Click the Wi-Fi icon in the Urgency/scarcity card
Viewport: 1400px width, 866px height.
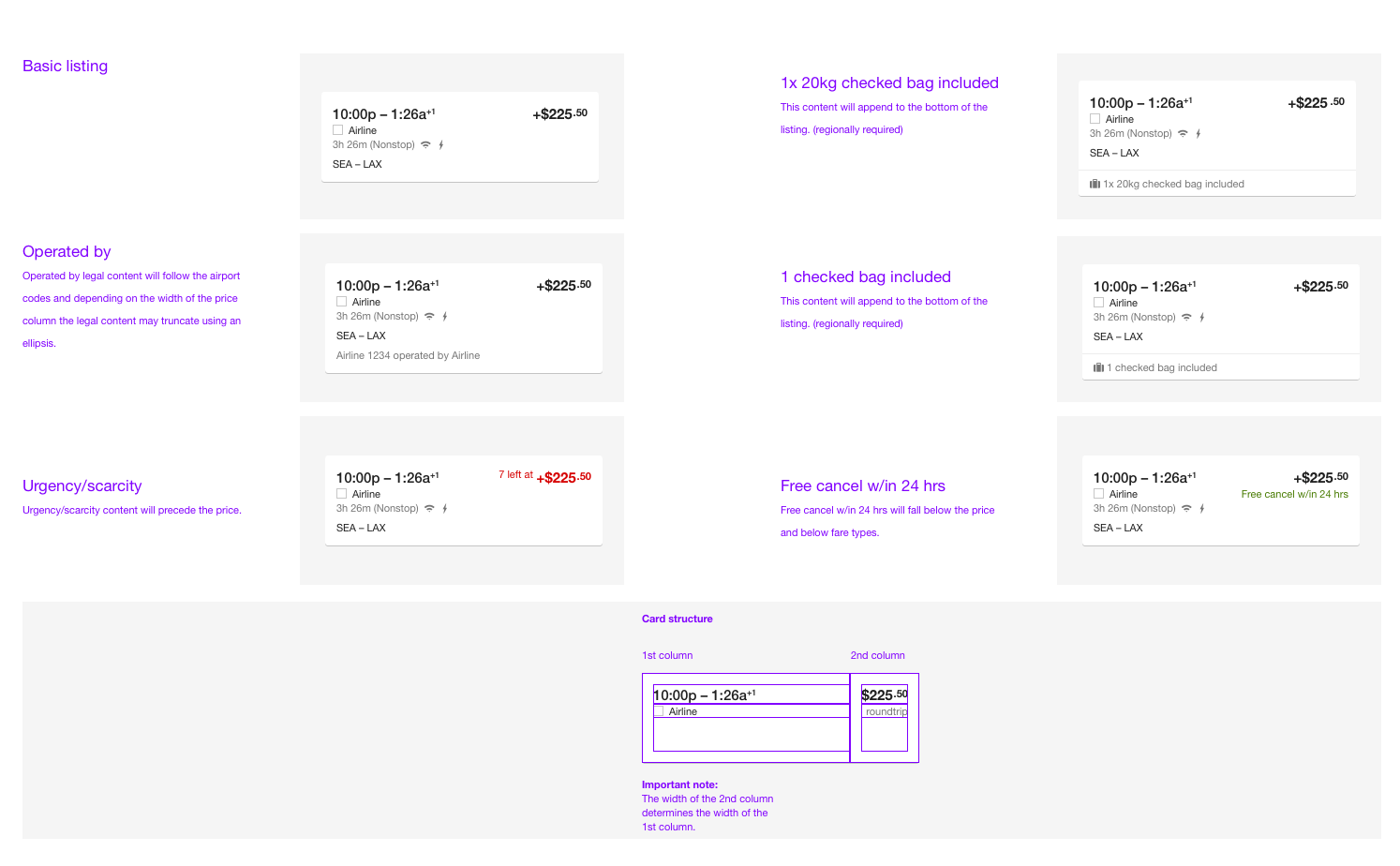429,508
